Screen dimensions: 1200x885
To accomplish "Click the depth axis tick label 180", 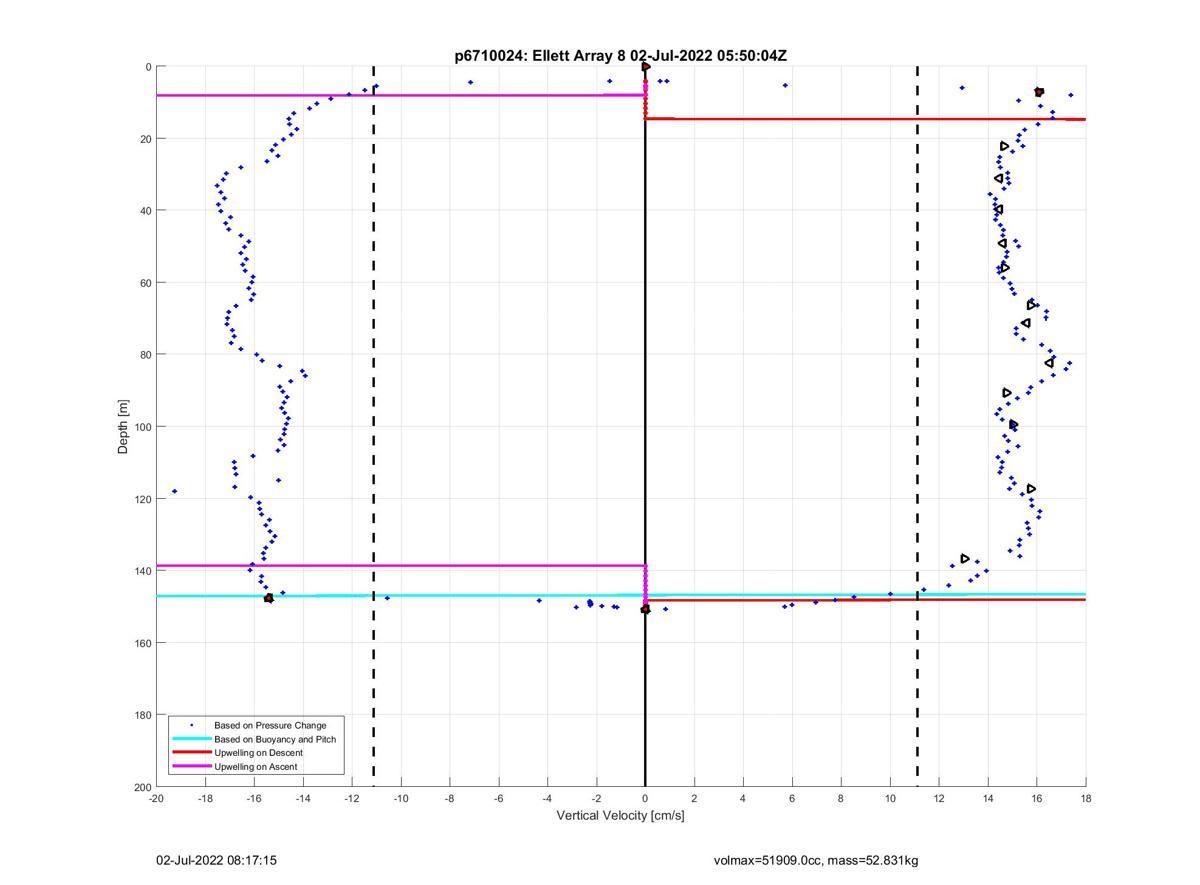I will tap(142, 715).
